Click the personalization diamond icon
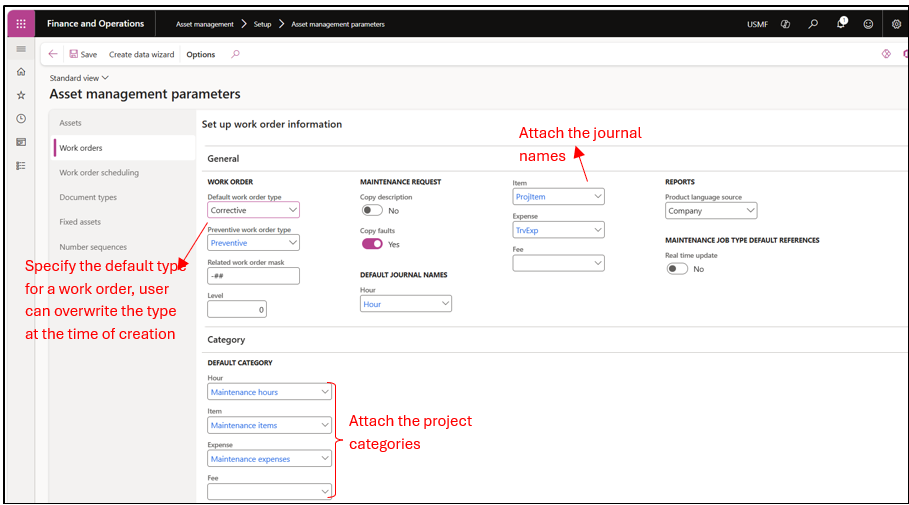This screenshot has width=909, height=505. [x=886, y=54]
